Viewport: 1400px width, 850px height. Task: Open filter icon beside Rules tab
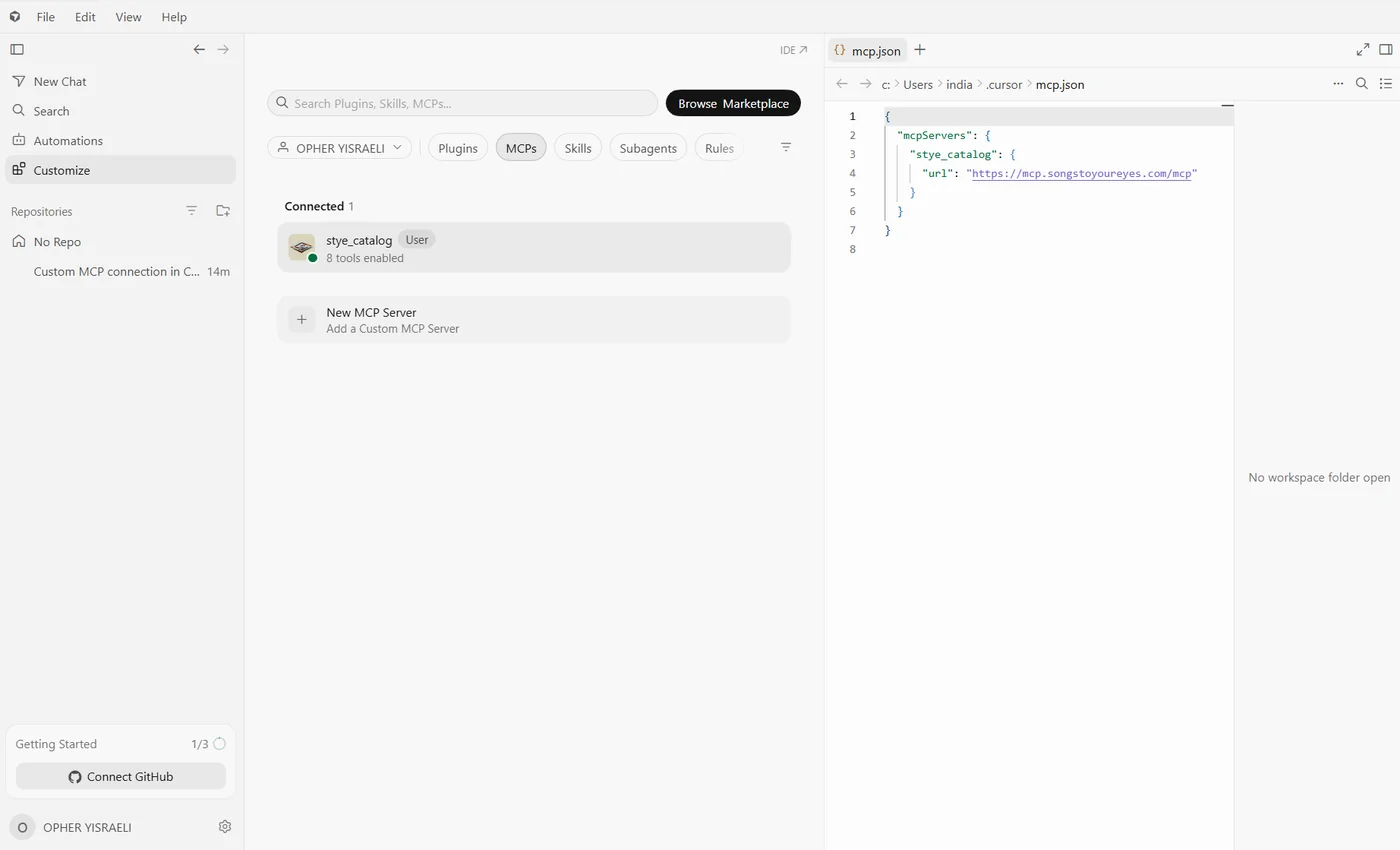coord(786,147)
